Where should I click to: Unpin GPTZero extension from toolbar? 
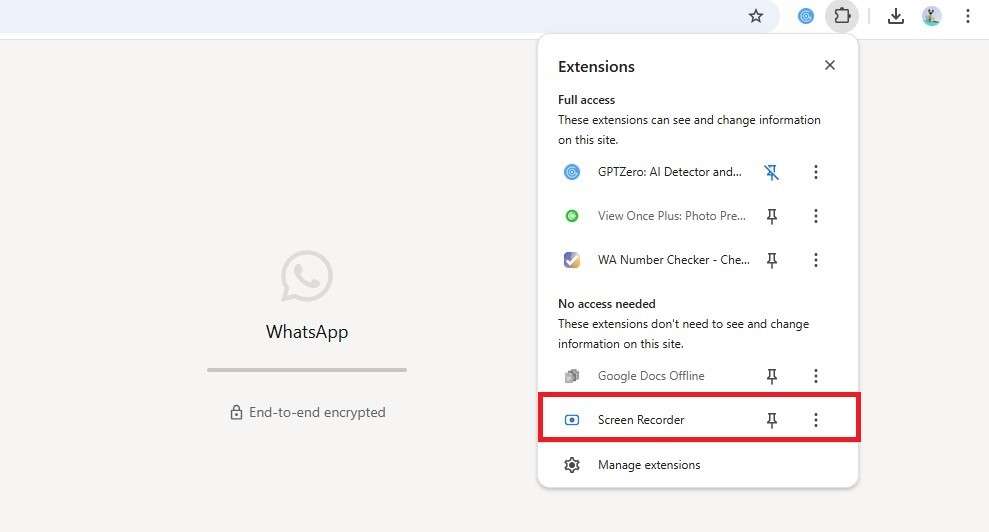[x=771, y=172]
